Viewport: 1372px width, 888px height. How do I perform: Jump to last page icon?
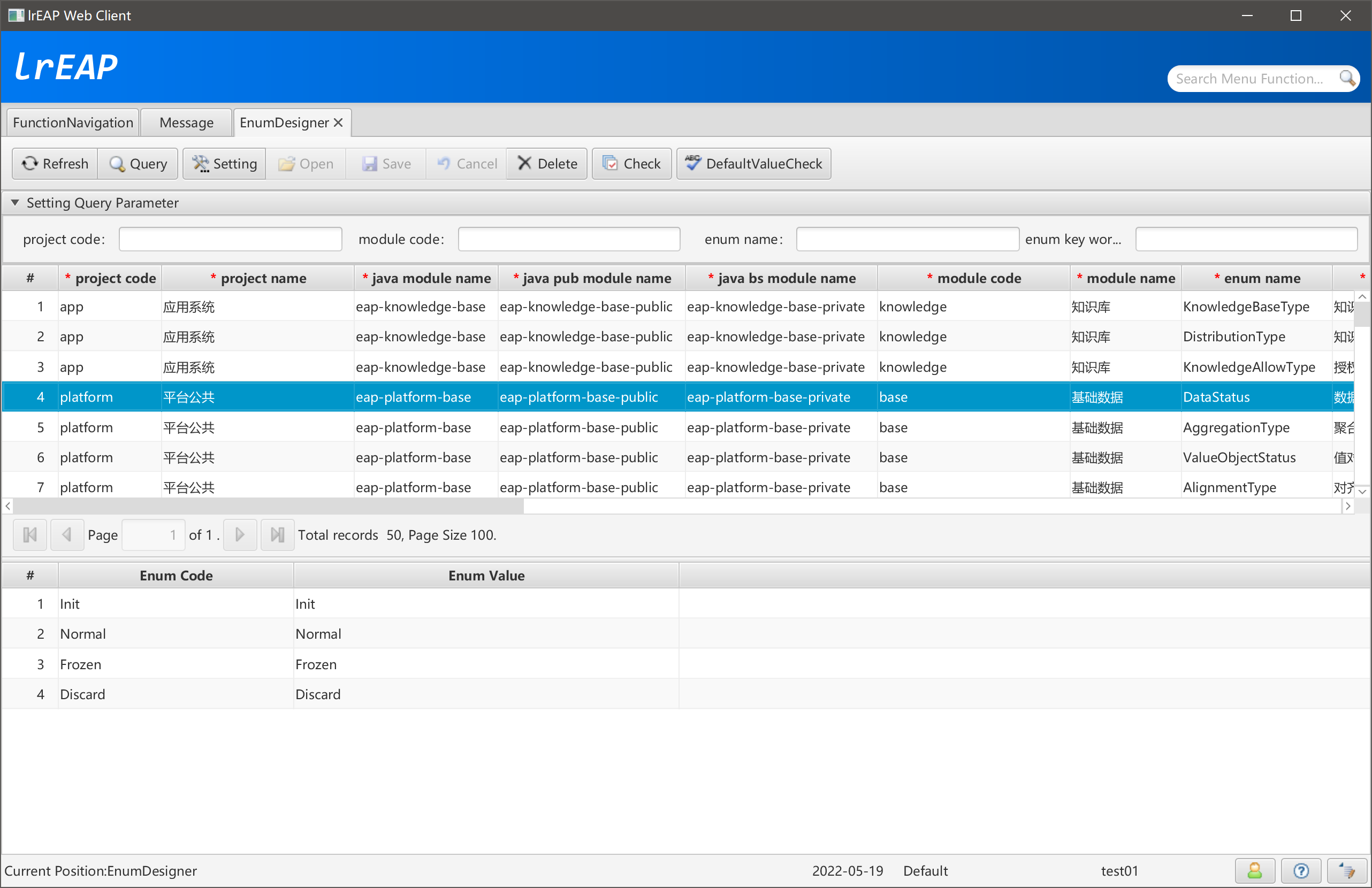click(277, 535)
